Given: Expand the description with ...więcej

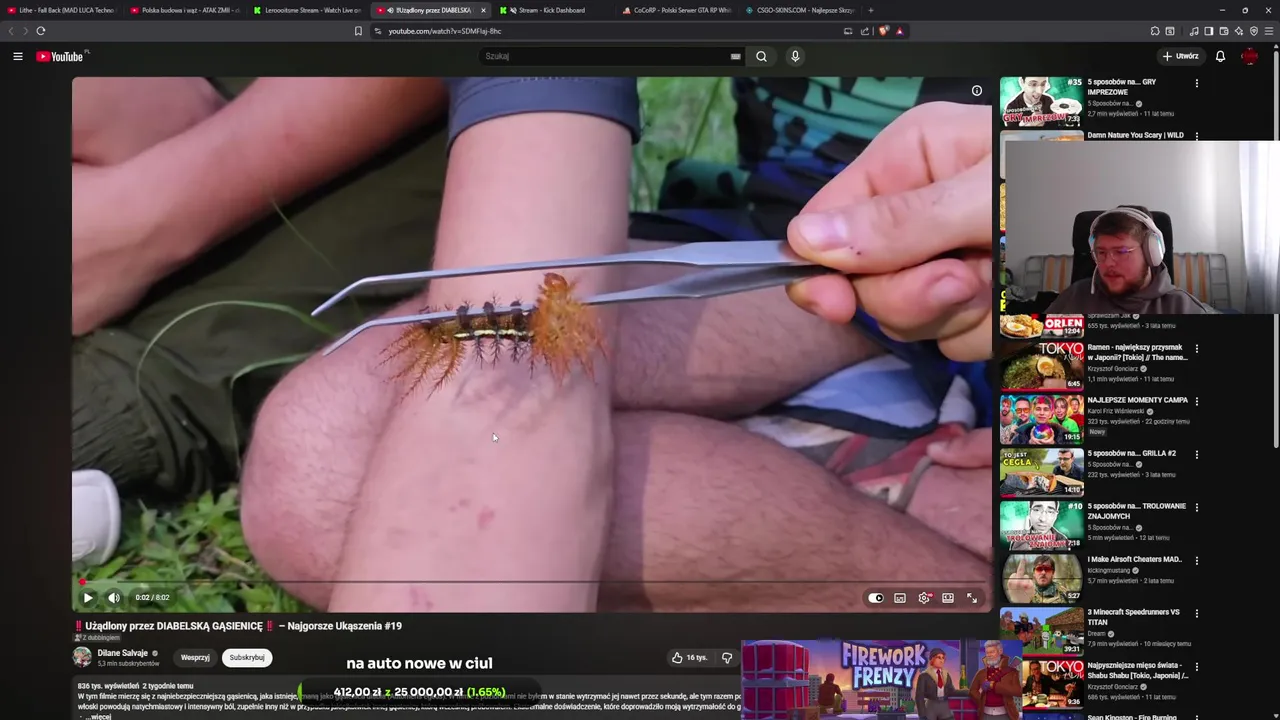Looking at the screenshot, I should (99, 716).
